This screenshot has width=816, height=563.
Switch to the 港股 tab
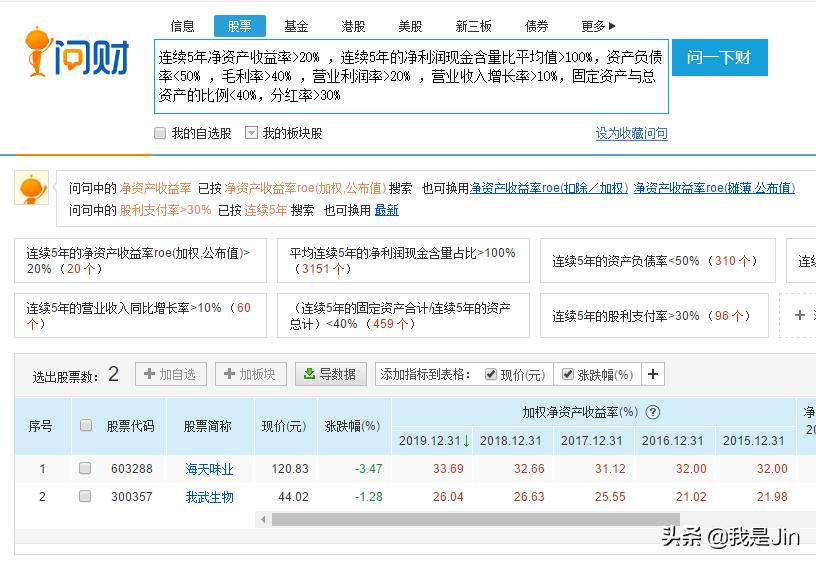353,25
